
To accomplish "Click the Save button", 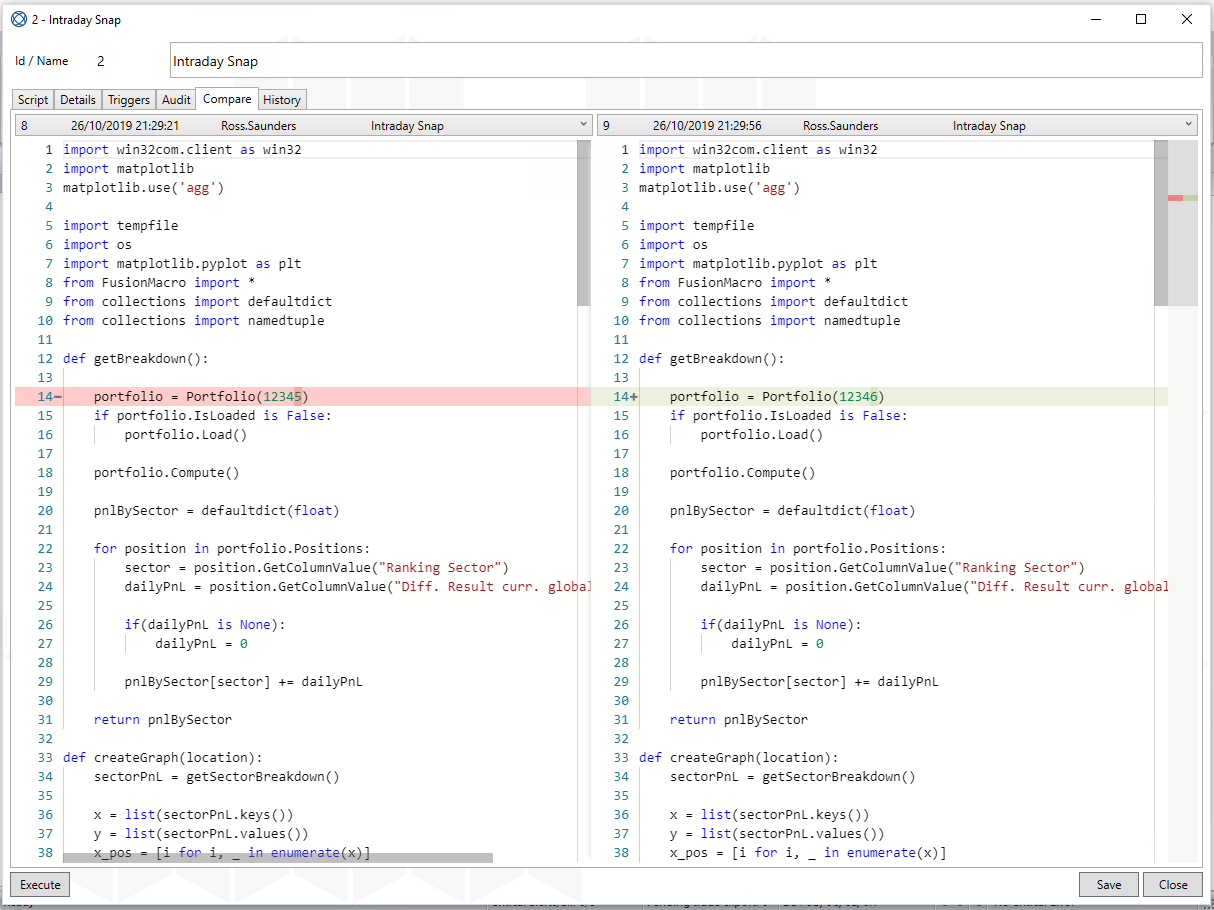I will [1109, 884].
